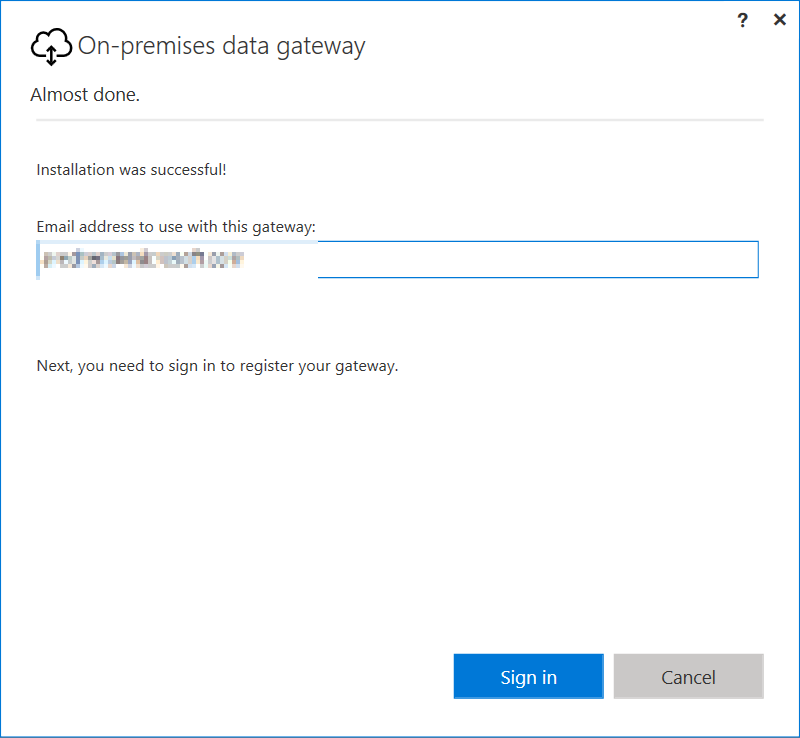The width and height of the screenshot is (800, 738).
Task: Click Sign in to register the gateway
Action: (x=528, y=676)
